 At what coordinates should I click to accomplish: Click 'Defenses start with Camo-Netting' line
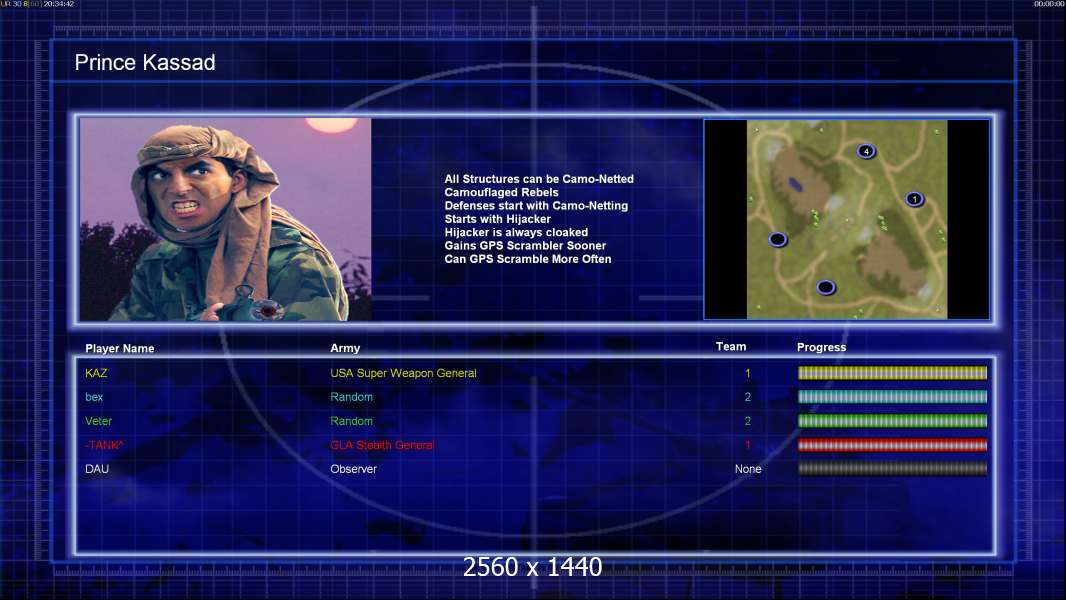click(536, 206)
